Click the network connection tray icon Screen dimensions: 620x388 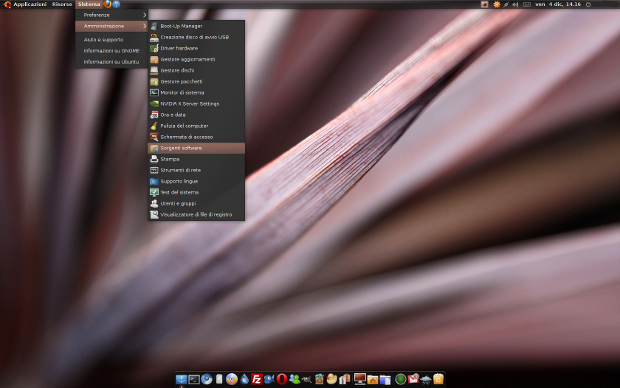(506, 4)
